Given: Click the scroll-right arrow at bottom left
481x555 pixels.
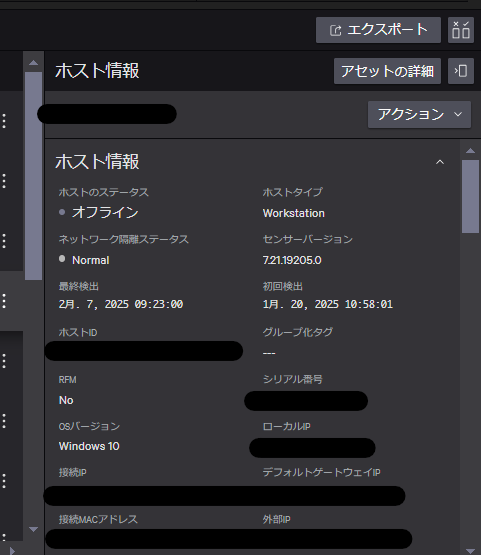Looking at the screenshot, I should [x=12, y=551].
